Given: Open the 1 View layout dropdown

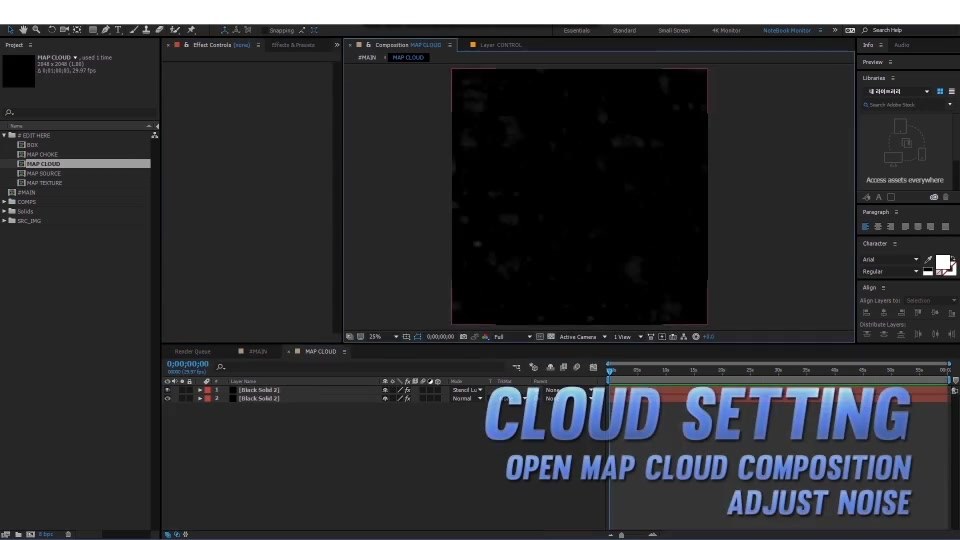Looking at the screenshot, I should pyautogui.click(x=628, y=337).
